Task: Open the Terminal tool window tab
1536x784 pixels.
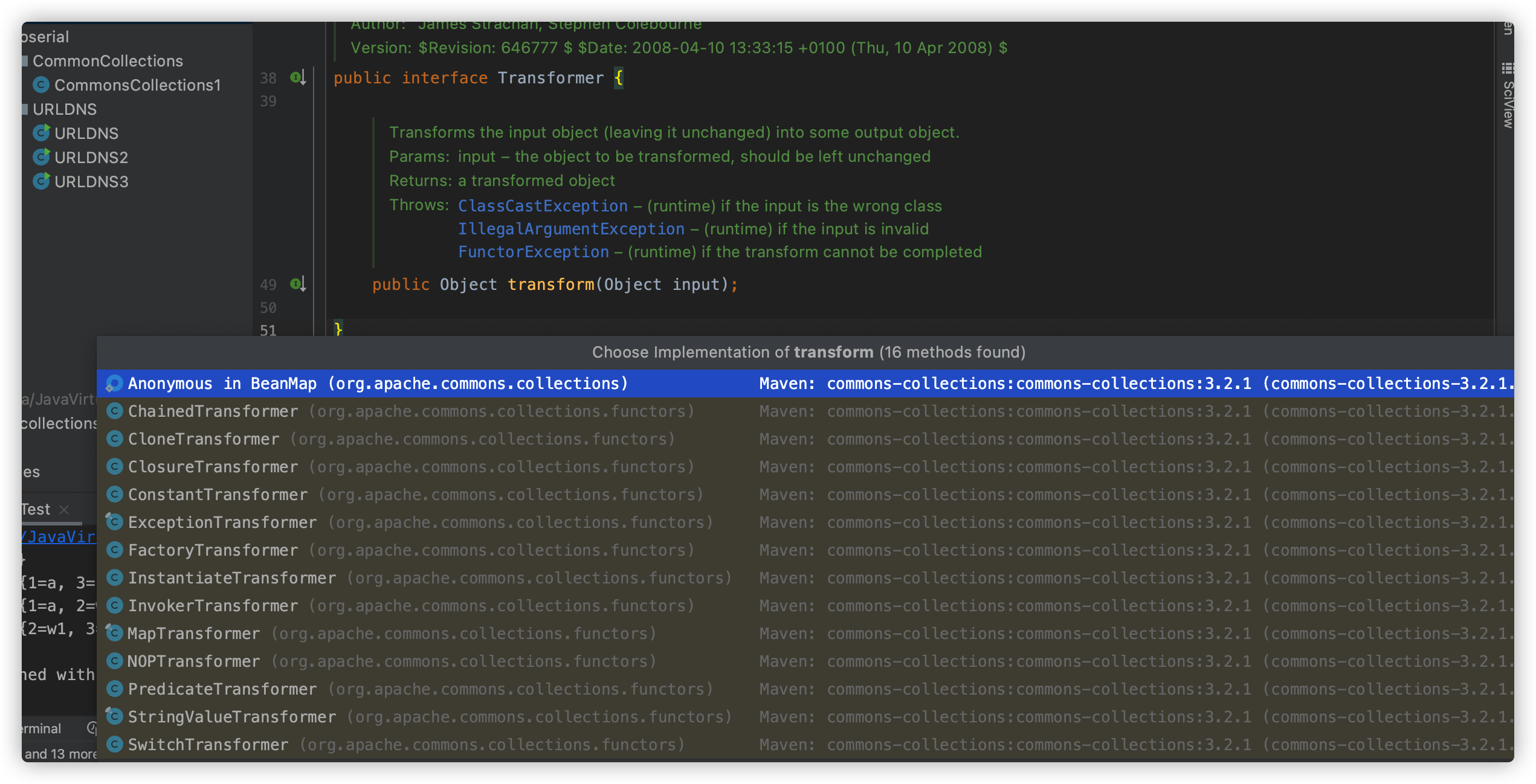Action: tap(42, 728)
